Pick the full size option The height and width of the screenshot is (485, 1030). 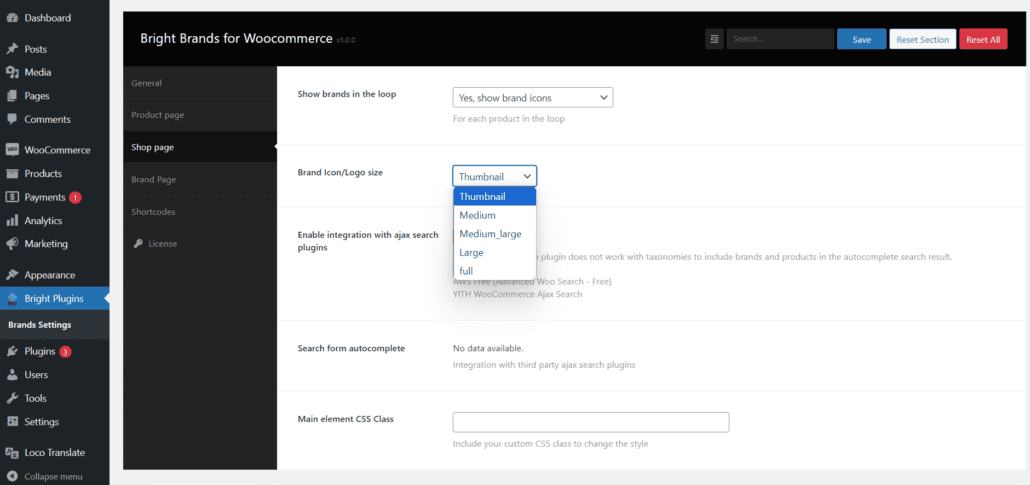click(x=466, y=271)
